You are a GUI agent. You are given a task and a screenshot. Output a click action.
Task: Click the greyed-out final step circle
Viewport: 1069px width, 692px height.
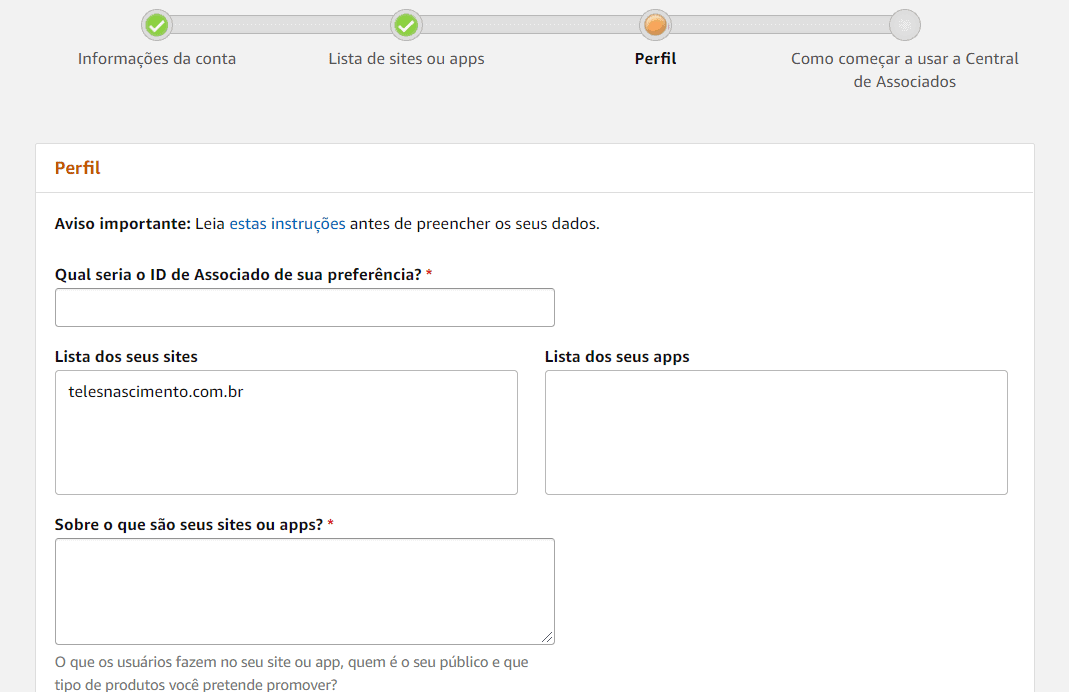[x=904, y=25]
